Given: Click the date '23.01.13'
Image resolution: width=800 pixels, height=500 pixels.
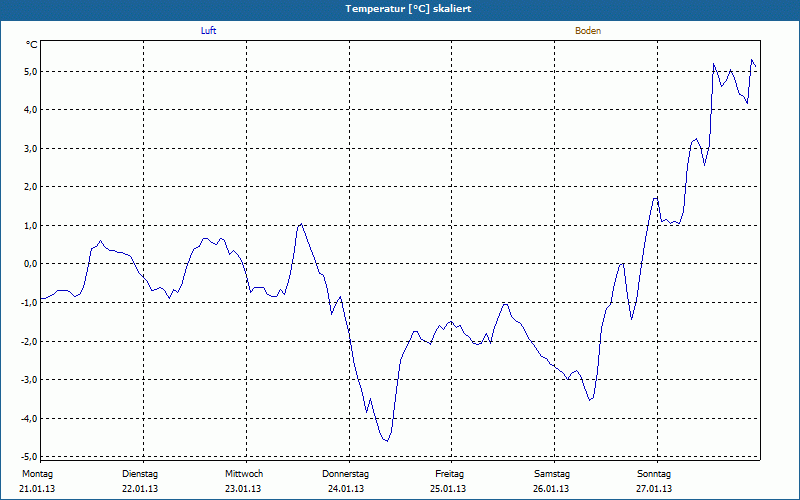Looking at the screenshot, I should click(x=243, y=489).
